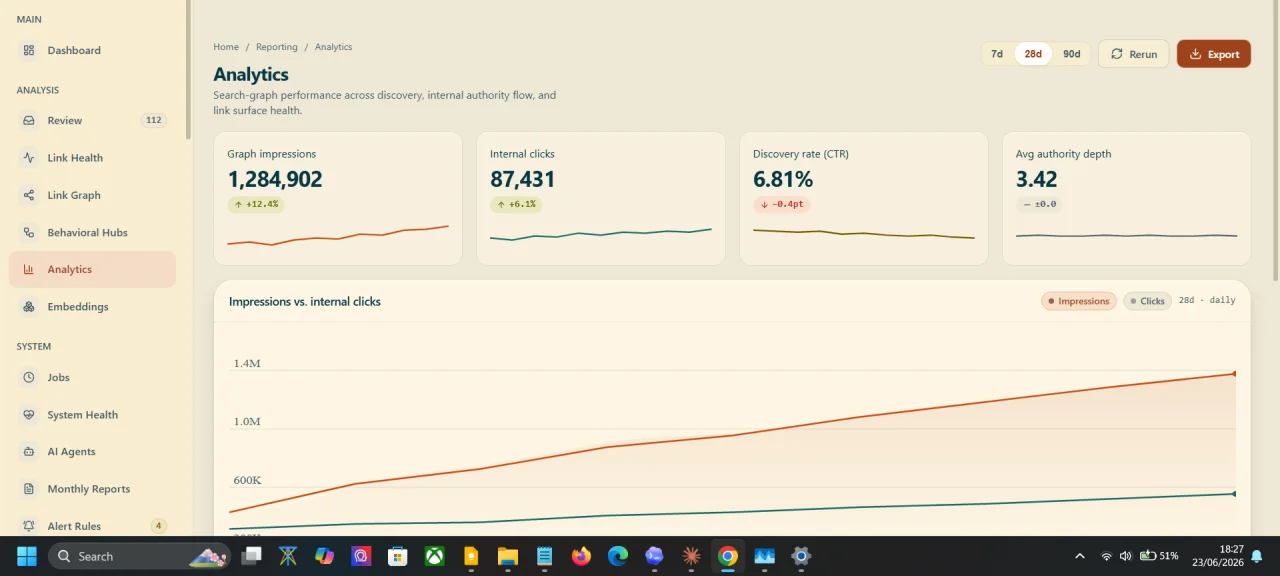Select the 7d time range

click(x=997, y=54)
